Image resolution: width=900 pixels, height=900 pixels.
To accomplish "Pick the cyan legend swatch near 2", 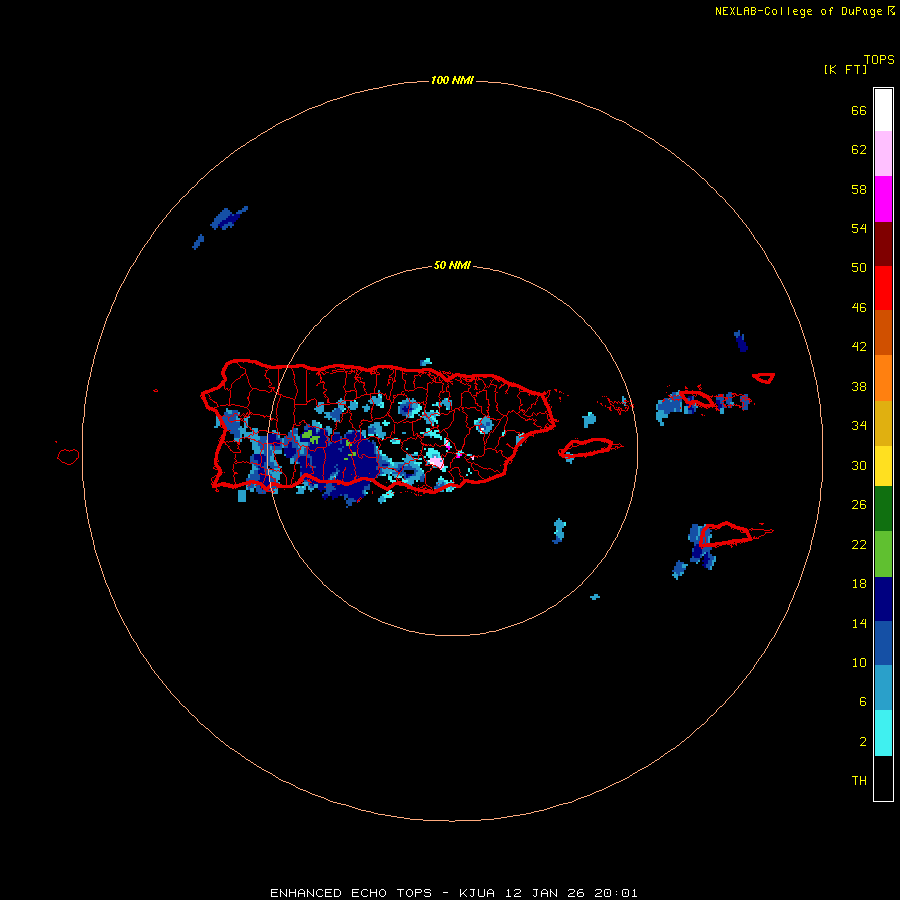I will (x=883, y=733).
